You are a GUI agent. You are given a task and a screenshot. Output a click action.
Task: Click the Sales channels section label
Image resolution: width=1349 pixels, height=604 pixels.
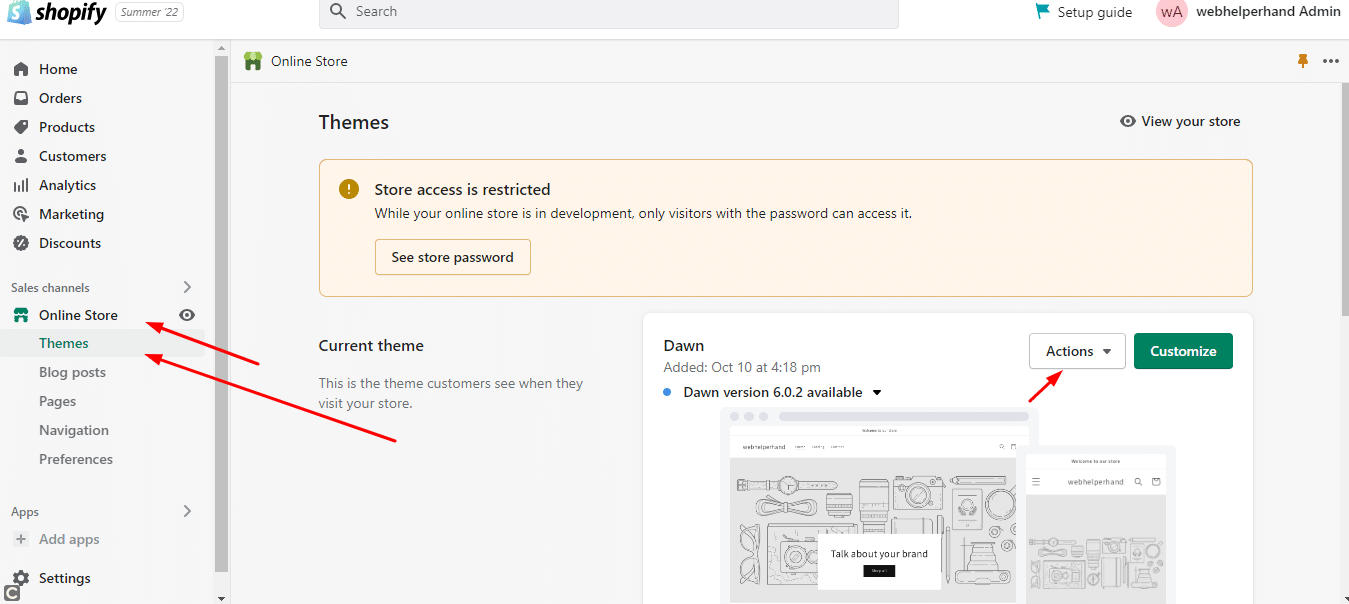50,287
